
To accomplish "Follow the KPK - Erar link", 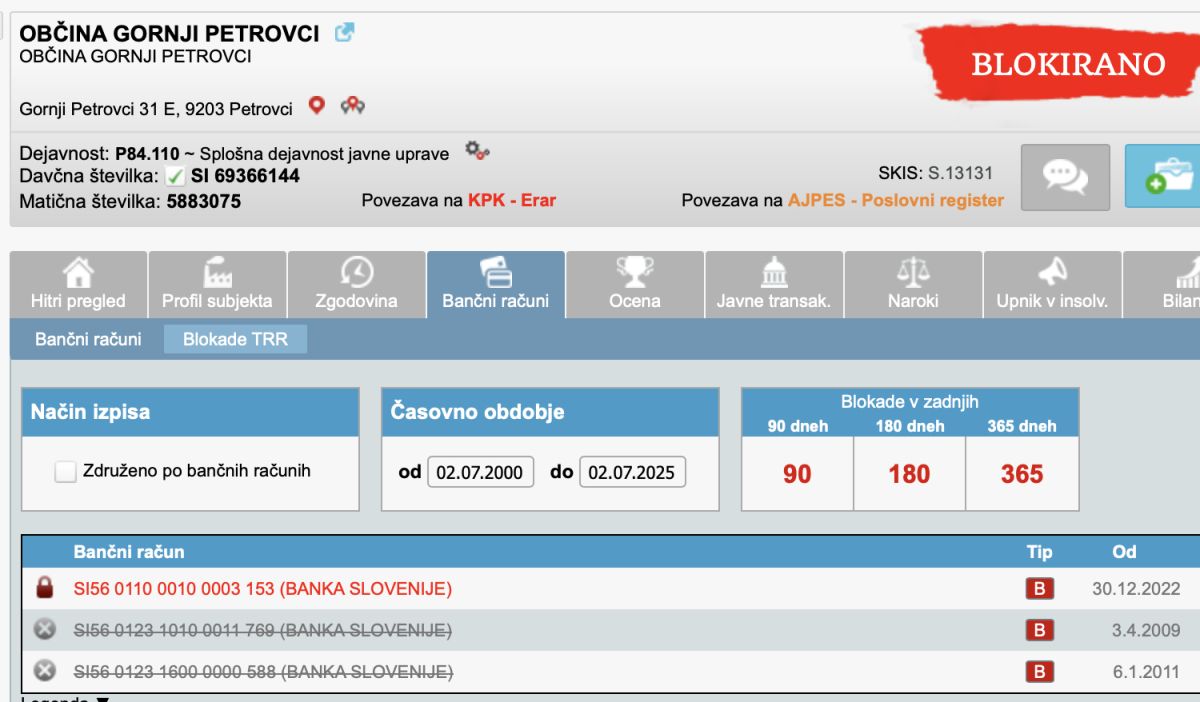I will coord(512,200).
